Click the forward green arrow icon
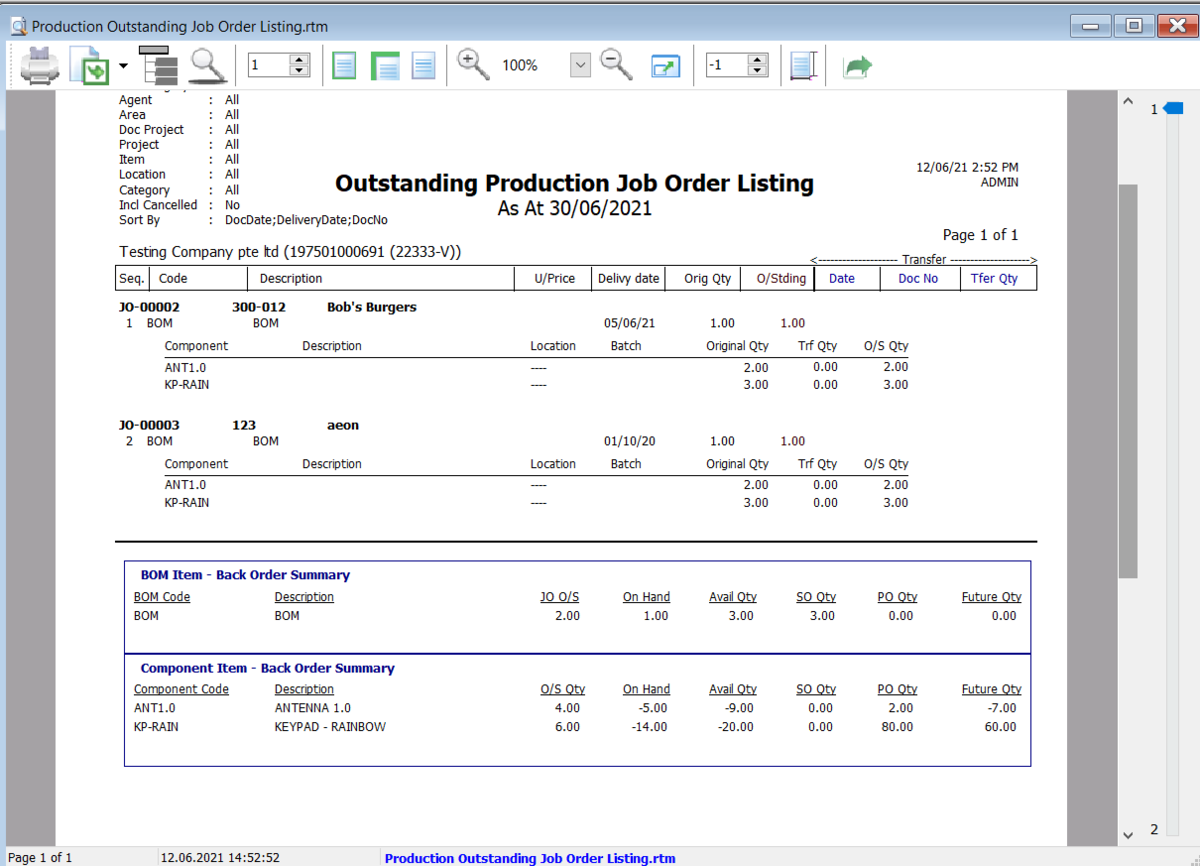 coord(857,64)
